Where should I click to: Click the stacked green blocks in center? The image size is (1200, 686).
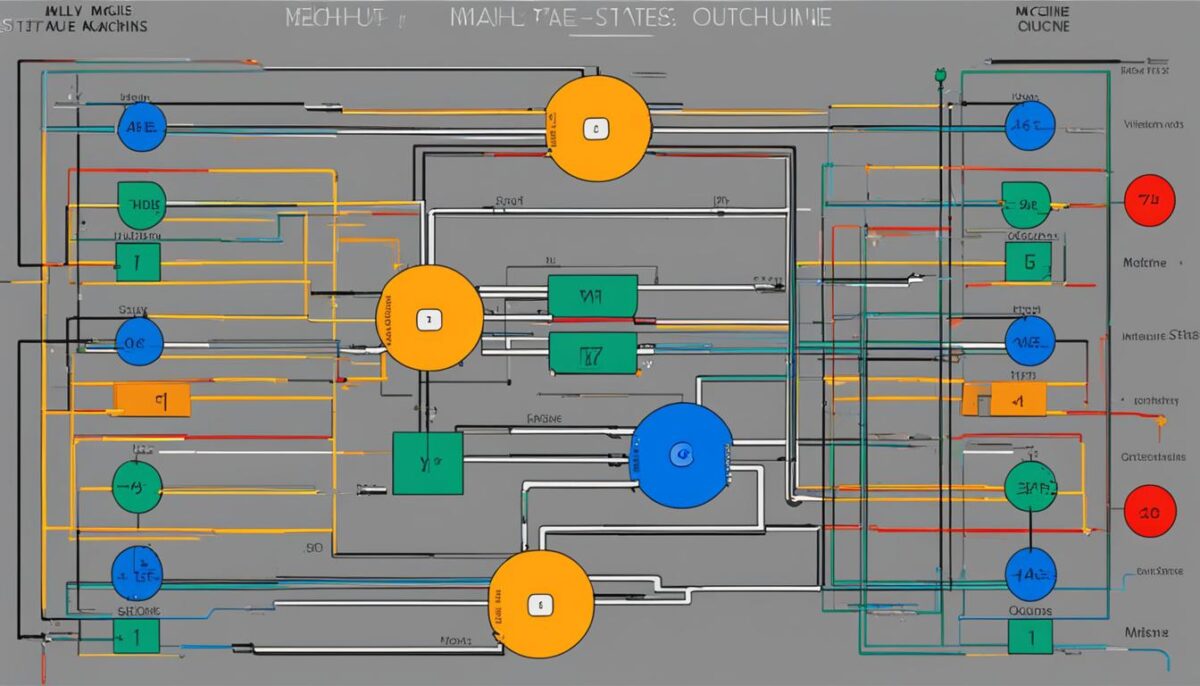pos(592,322)
